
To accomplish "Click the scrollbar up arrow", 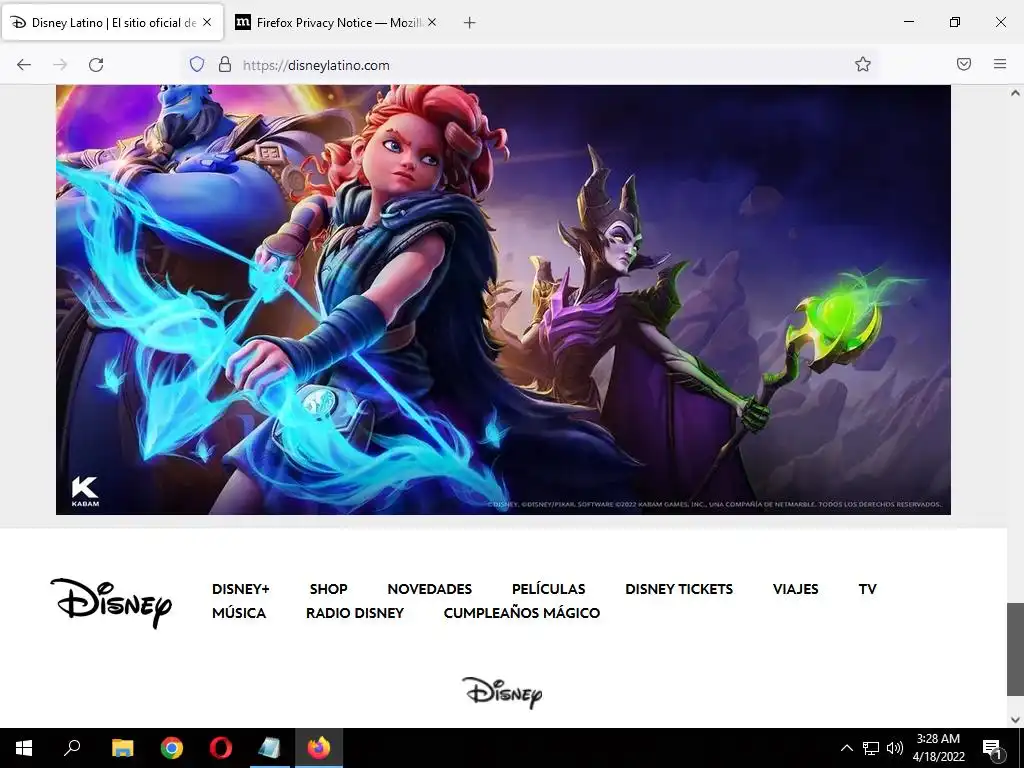I will pyautogui.click(x=1015, y=93).
